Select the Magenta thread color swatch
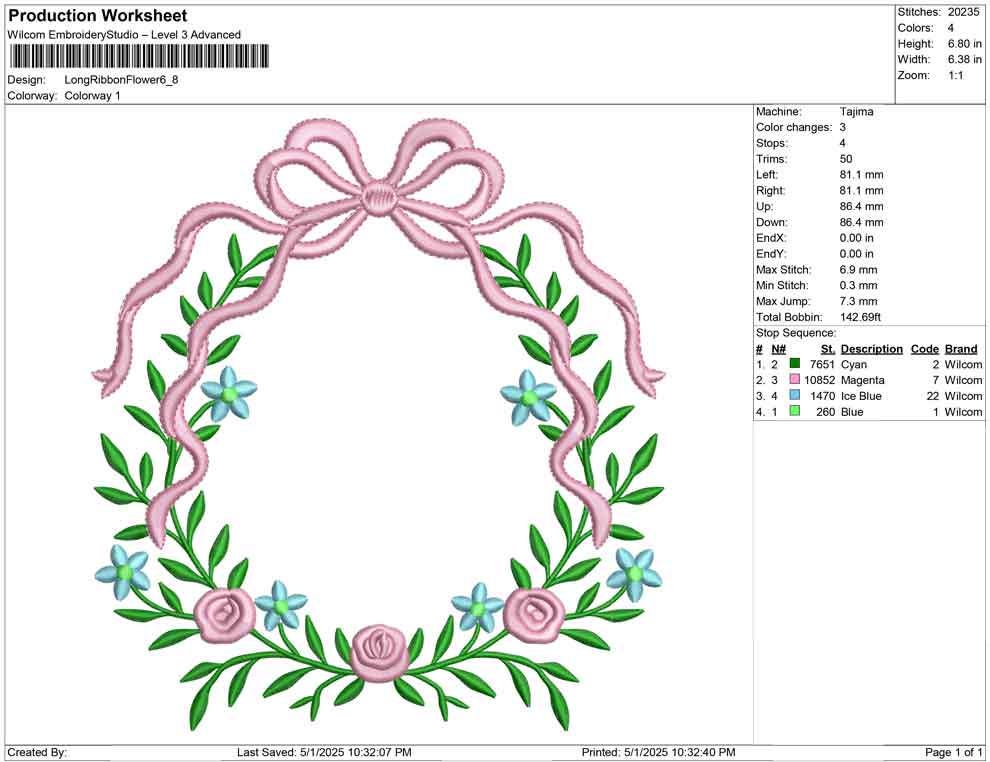Screen dimensions: 990x762 (794, 380)
